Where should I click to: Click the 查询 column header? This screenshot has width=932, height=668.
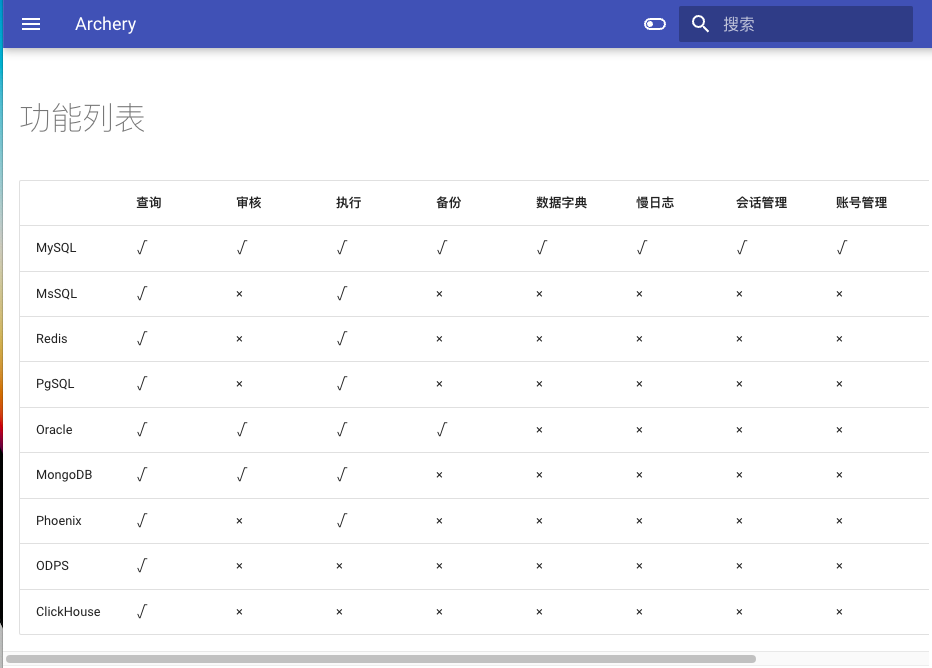pyautogui.click(x=149, y=203)
